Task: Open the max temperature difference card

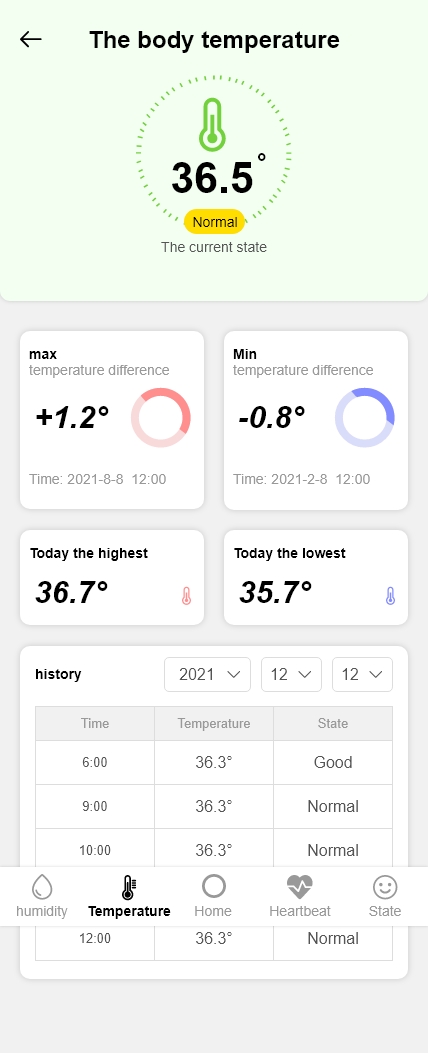Action: coord(112,420)
